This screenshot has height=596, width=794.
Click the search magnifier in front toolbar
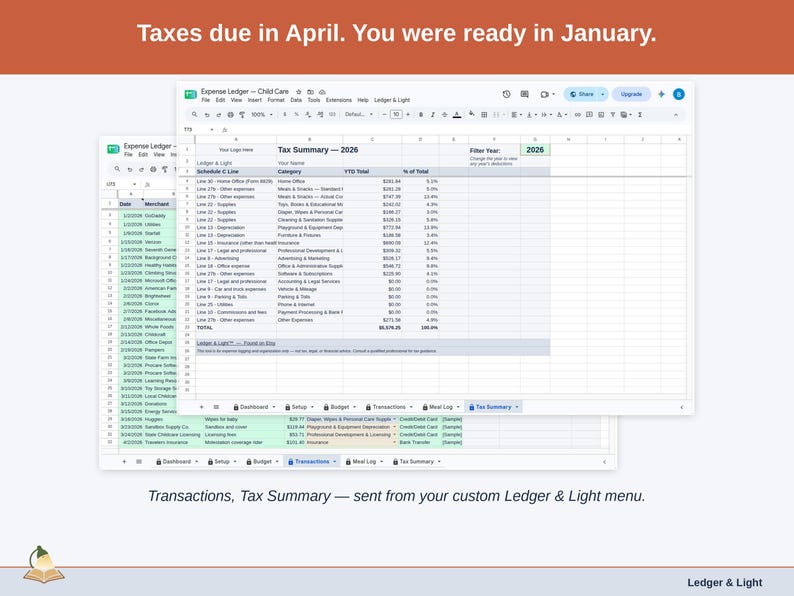pyautogui.click(x=194, y=114)
